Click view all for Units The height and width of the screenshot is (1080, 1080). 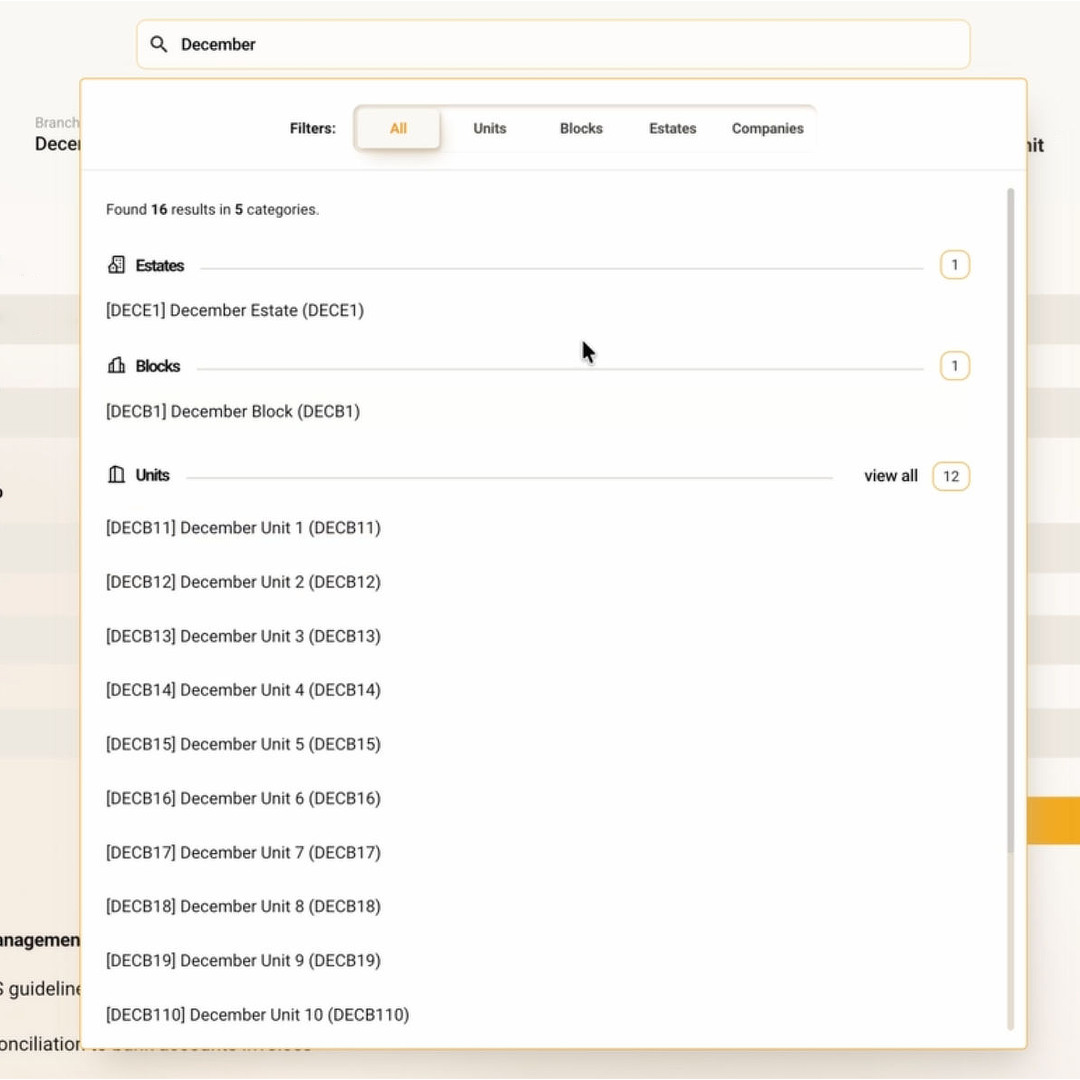pyautogui.click(x=890, y=476)
